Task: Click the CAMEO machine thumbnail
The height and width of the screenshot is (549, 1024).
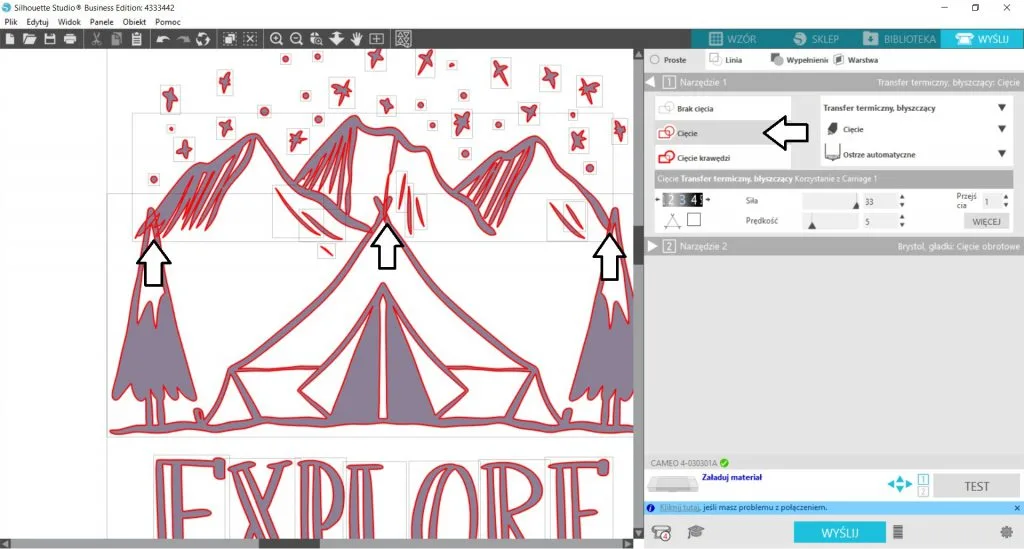Action: (673, 484)
